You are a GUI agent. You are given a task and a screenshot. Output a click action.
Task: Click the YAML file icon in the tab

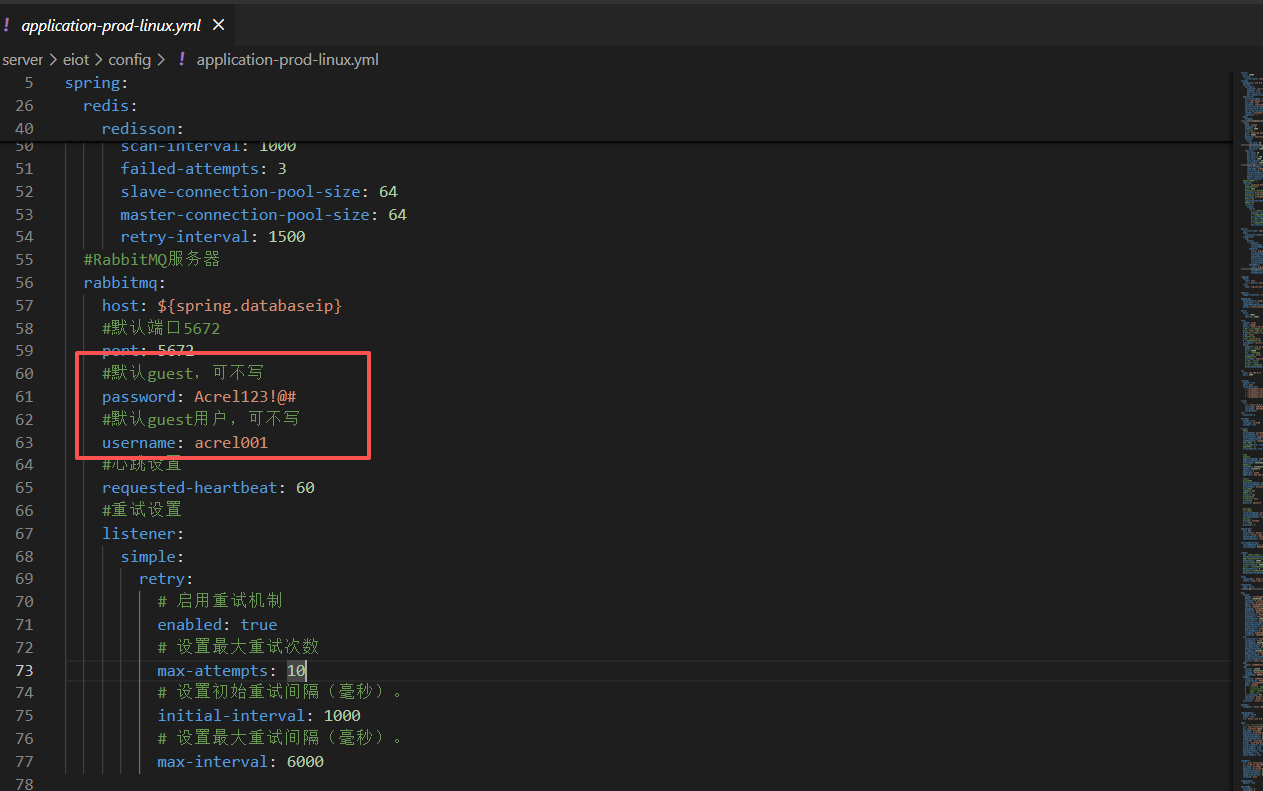[7, 25]
